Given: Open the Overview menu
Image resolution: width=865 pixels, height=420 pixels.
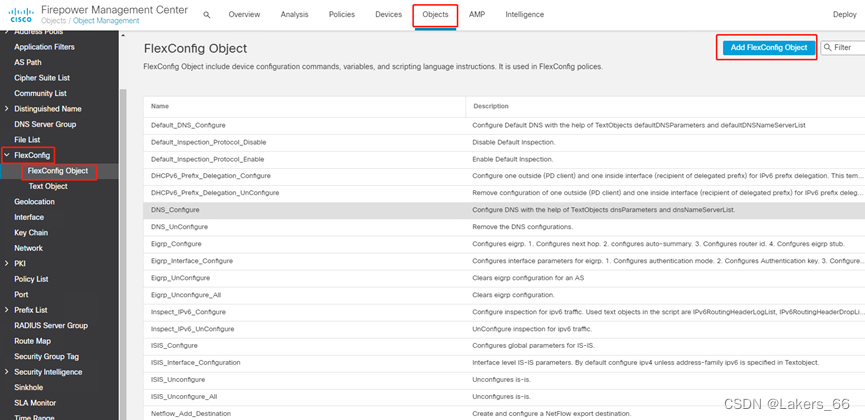Looking at the screenshot, I should [244, 15].
